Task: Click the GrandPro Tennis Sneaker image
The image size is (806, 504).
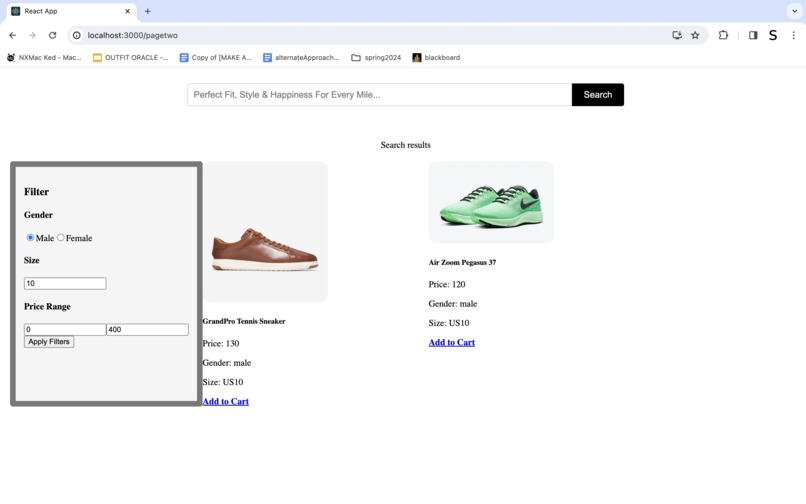Action: point(265,232)
